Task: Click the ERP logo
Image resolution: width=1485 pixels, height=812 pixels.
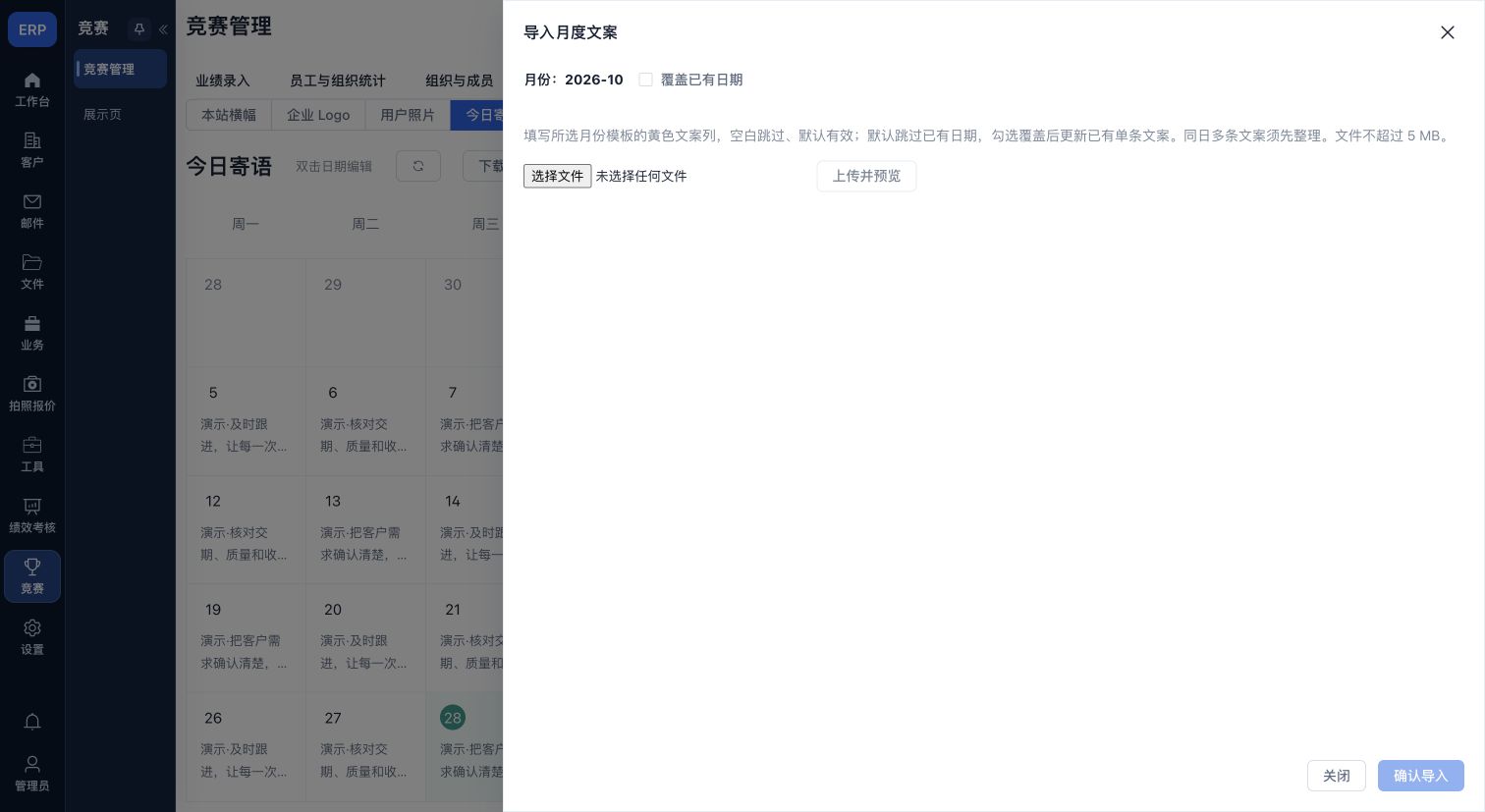Action: [32, 29]
